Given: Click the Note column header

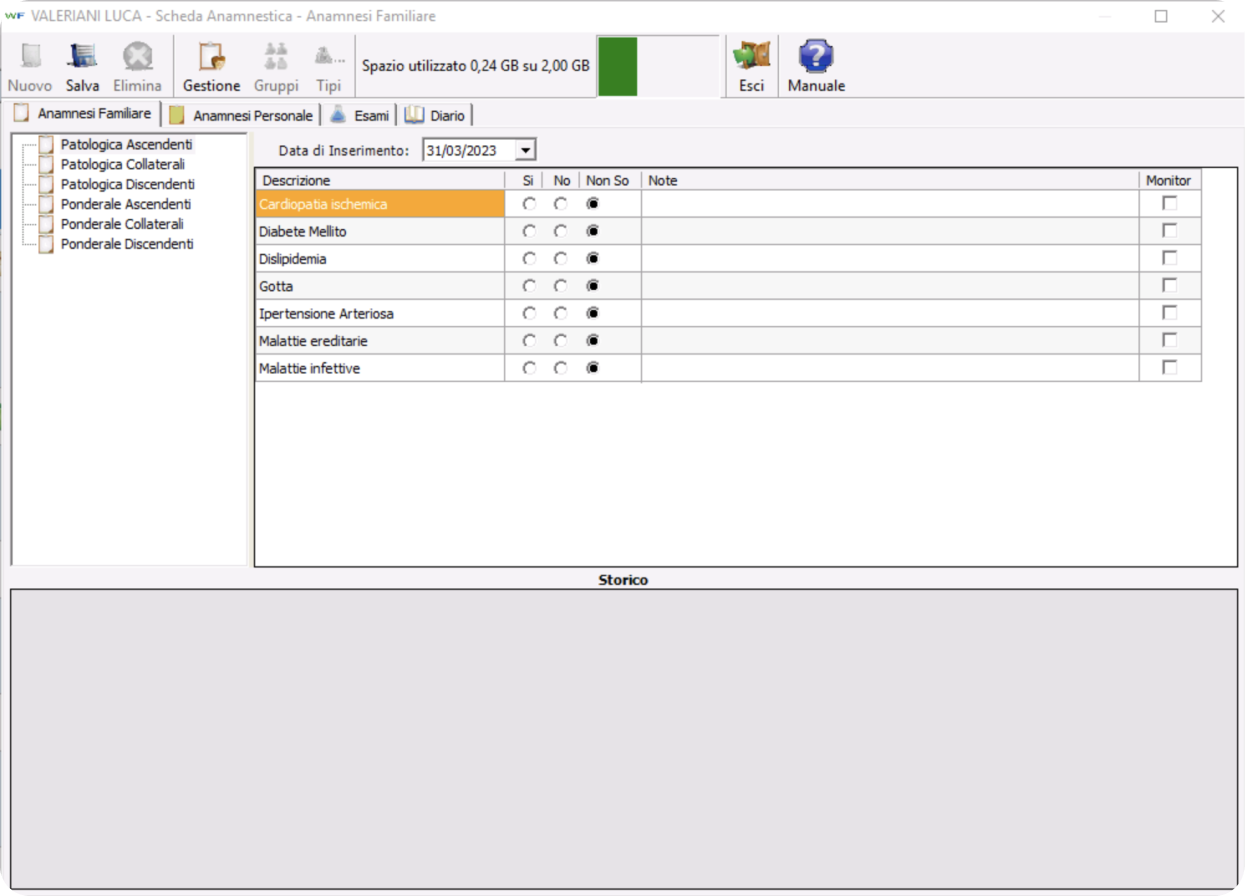Looking at the screenshot, I should click(890, 181).
